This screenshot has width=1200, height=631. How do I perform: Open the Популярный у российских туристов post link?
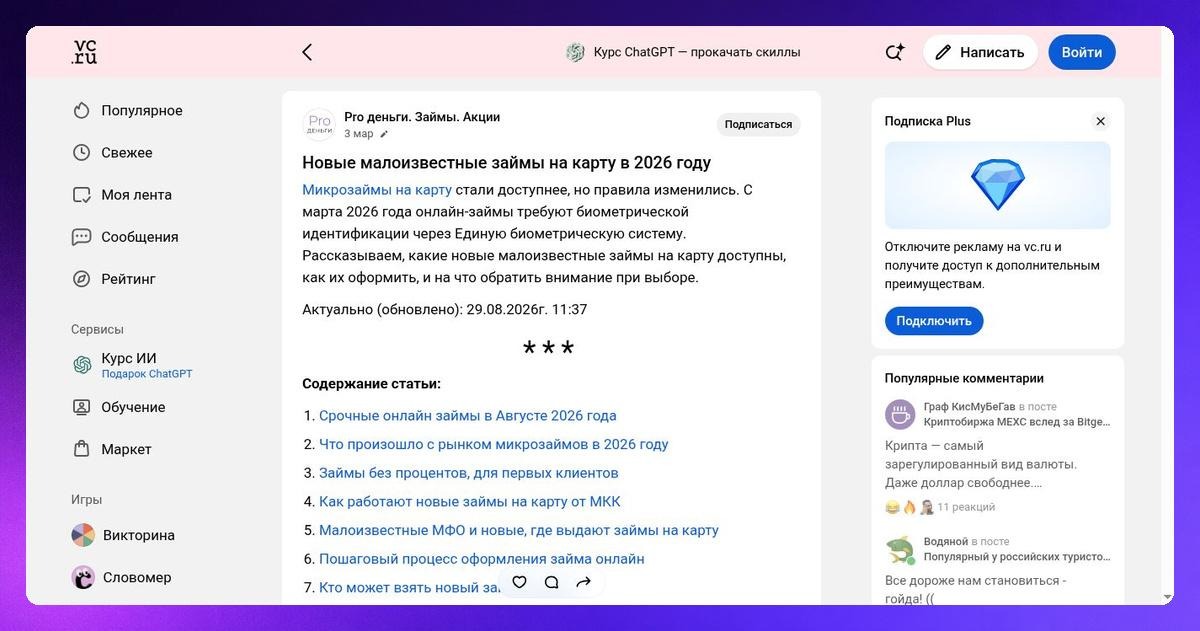(1017, 557)
